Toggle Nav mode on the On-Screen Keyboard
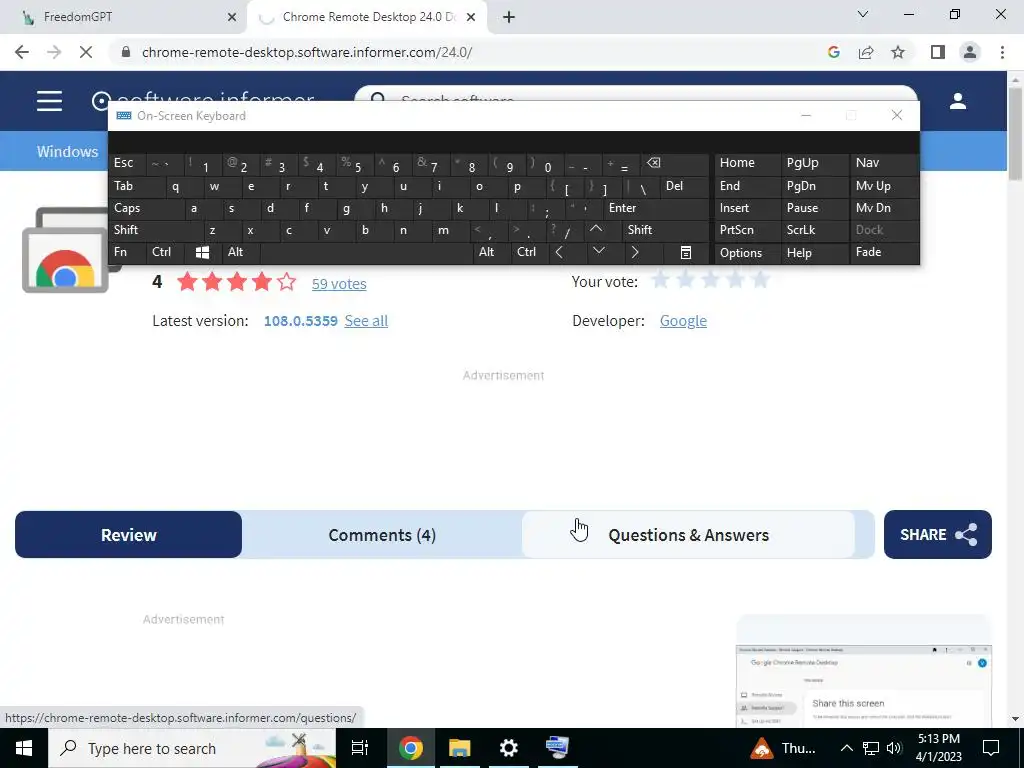 884,163
